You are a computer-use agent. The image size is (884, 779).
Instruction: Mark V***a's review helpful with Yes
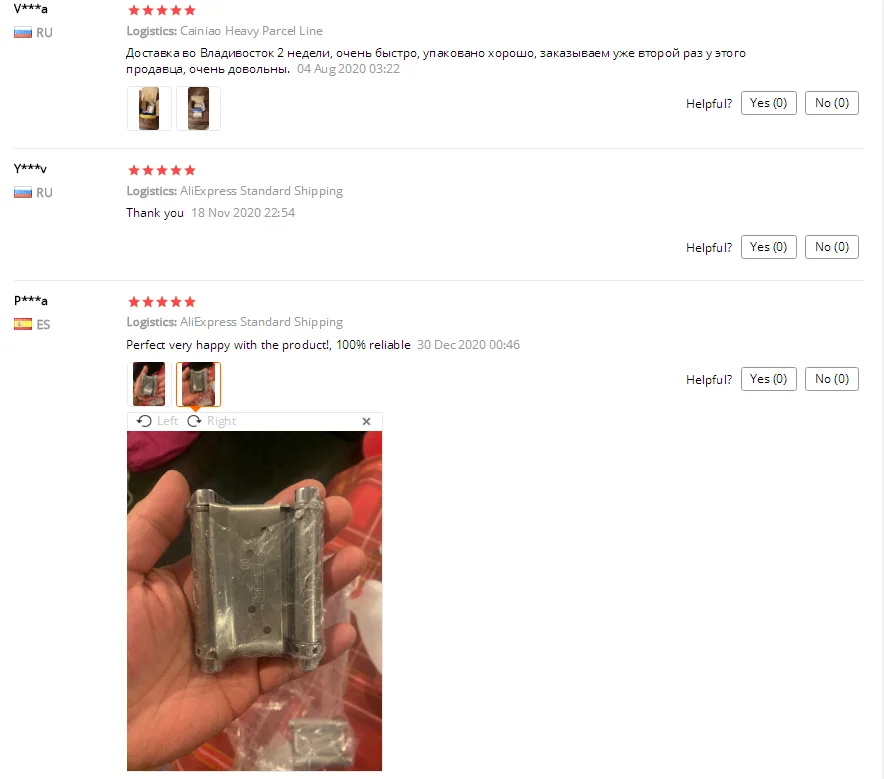pos(768,103)
